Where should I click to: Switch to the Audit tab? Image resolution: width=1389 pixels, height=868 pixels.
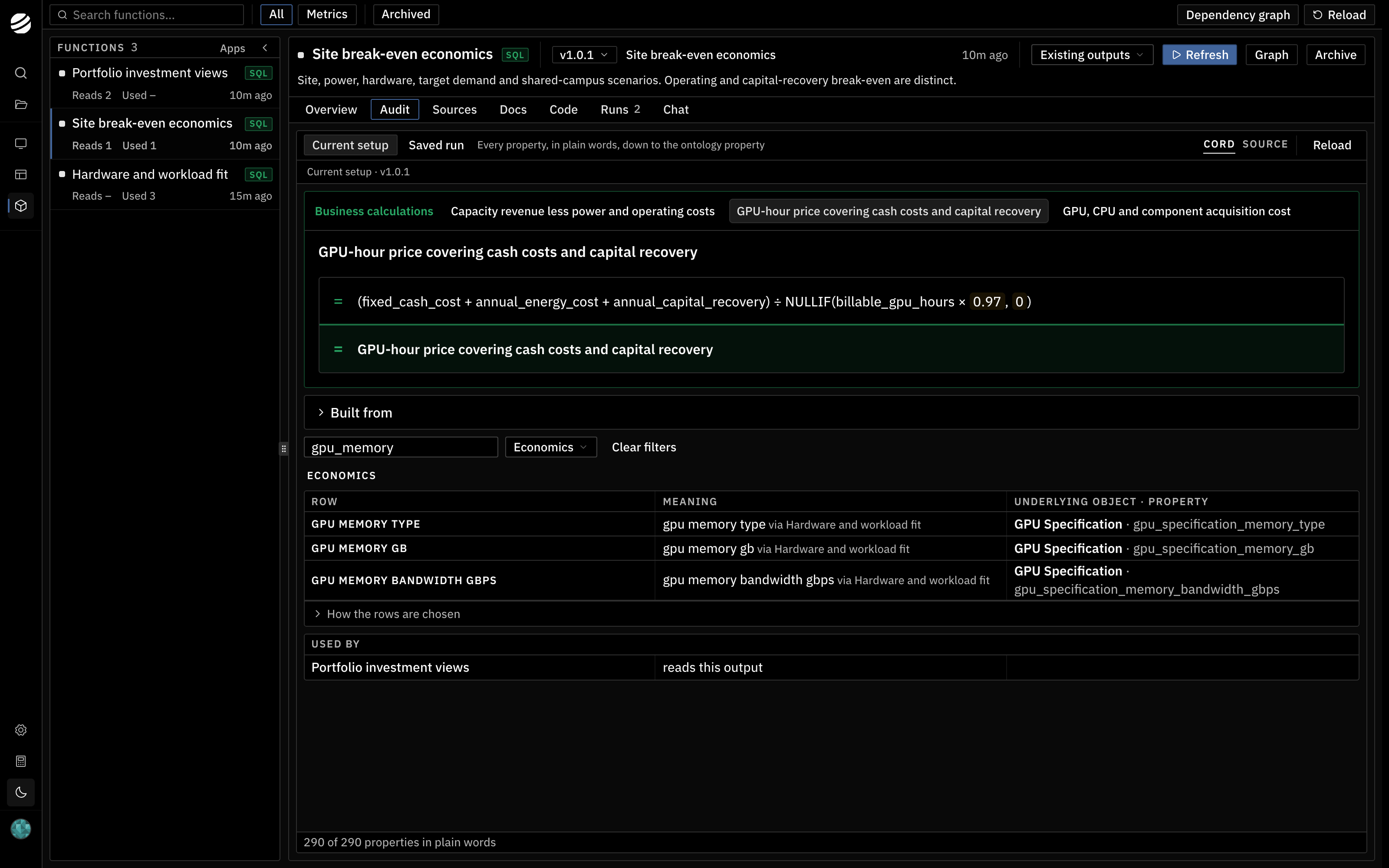pos(395,109)
